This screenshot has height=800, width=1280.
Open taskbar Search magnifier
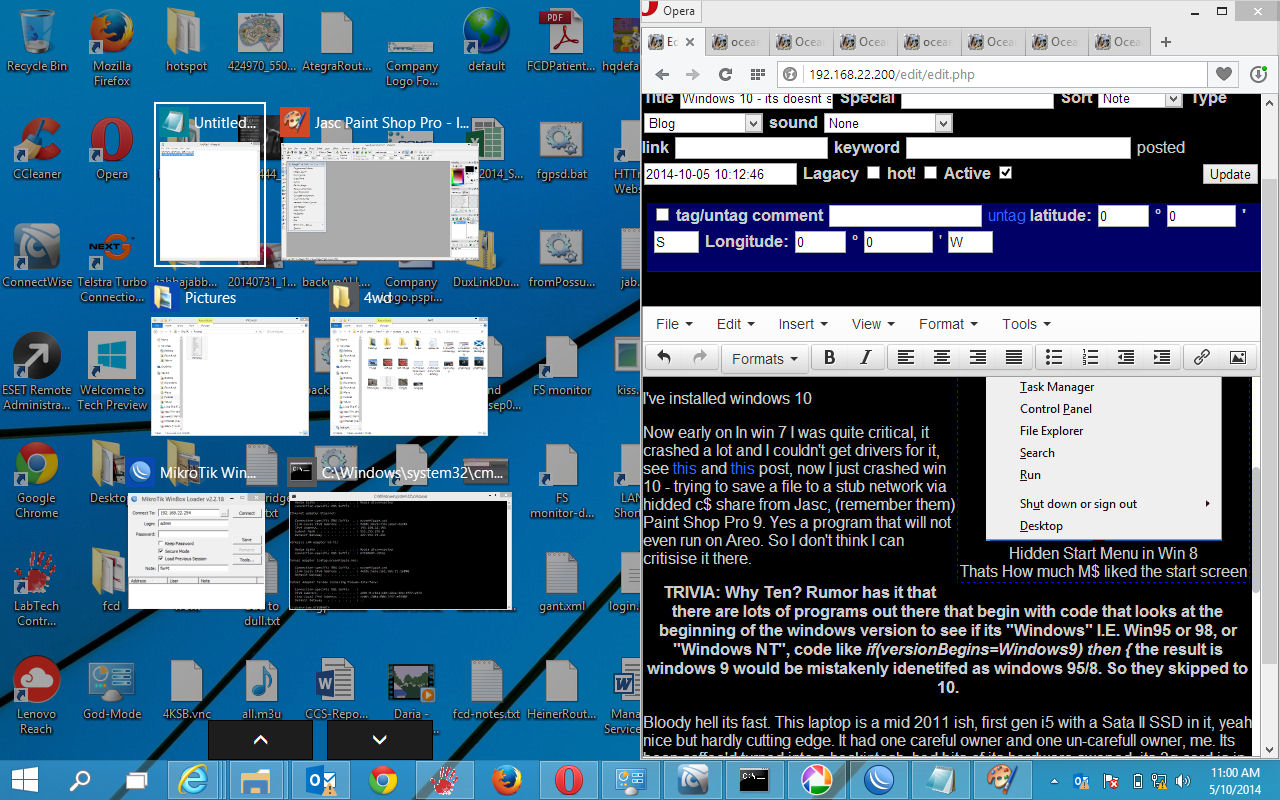[80, 779]
